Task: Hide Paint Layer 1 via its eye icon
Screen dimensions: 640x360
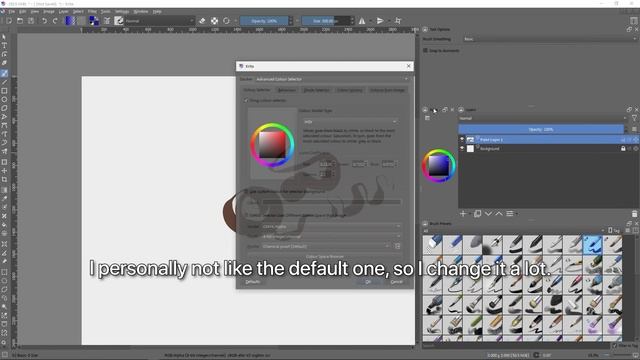Action: tap(462, 140)
